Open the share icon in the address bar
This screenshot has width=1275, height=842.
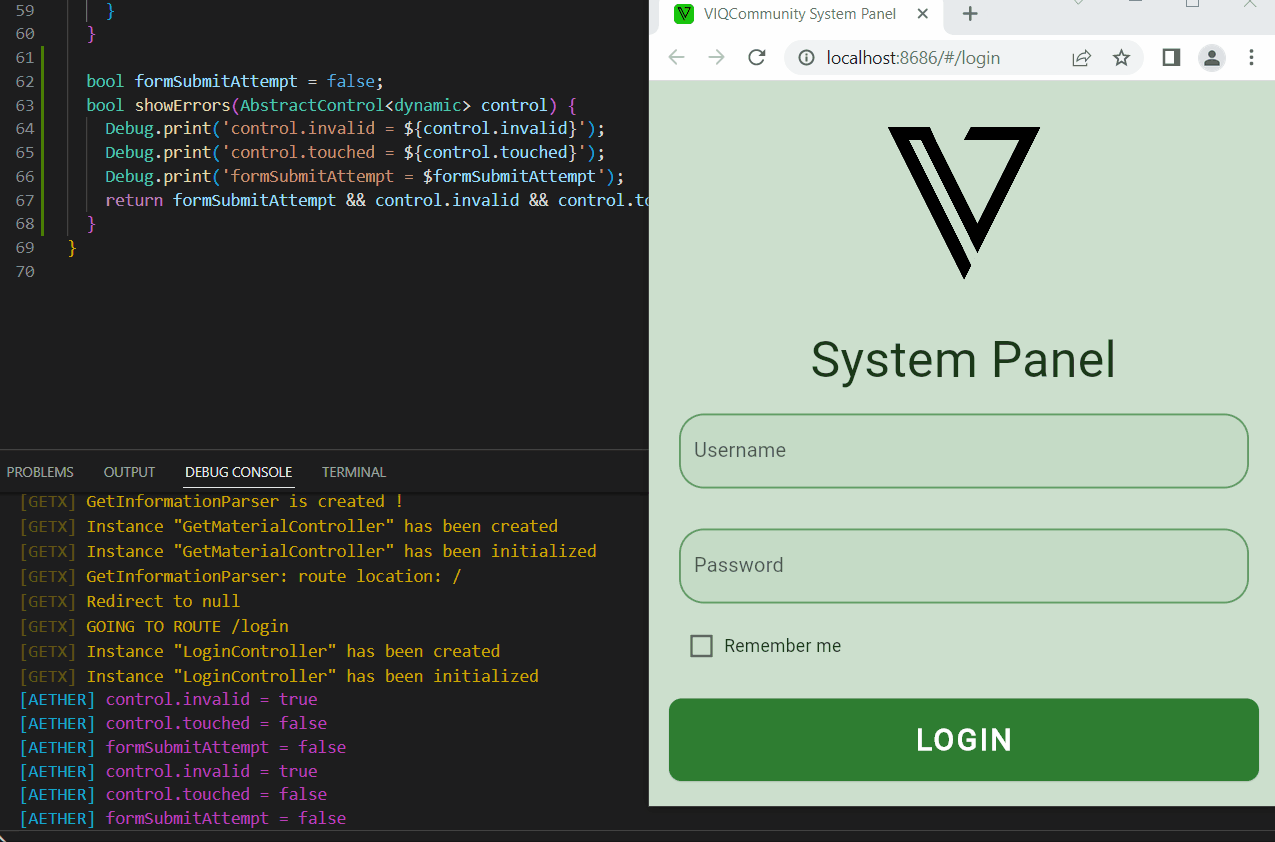tap(1081, 57)
